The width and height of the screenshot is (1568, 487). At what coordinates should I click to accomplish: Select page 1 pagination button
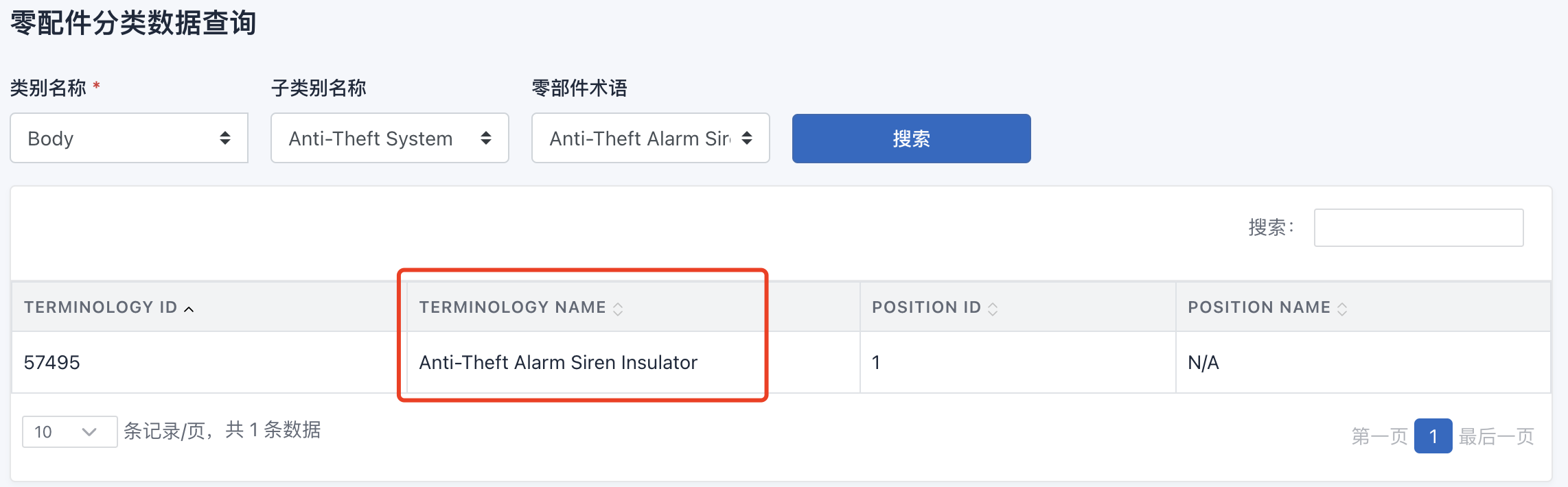[1433, 436]
